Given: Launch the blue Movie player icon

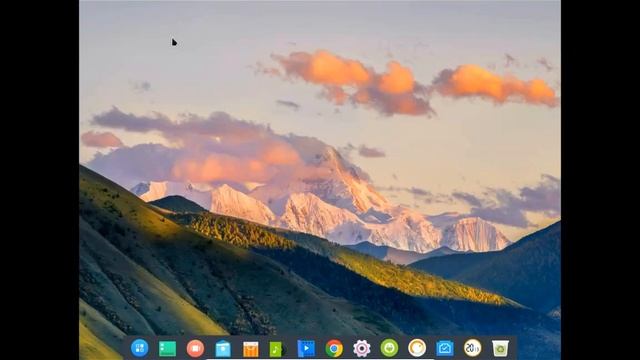Looking at the screenshot, I should click(306, 349).
